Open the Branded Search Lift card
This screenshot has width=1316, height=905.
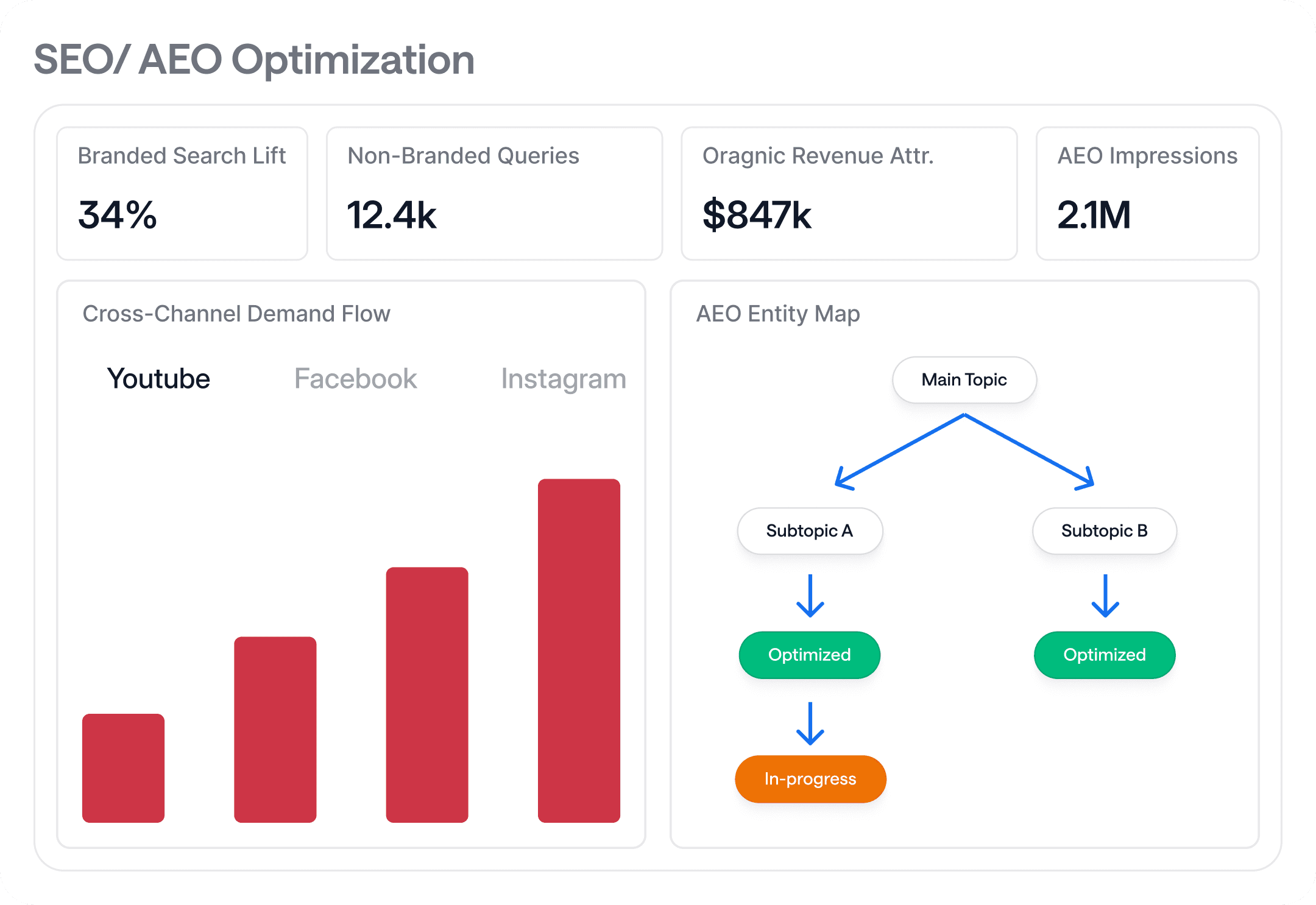click(x=182, y=193)
